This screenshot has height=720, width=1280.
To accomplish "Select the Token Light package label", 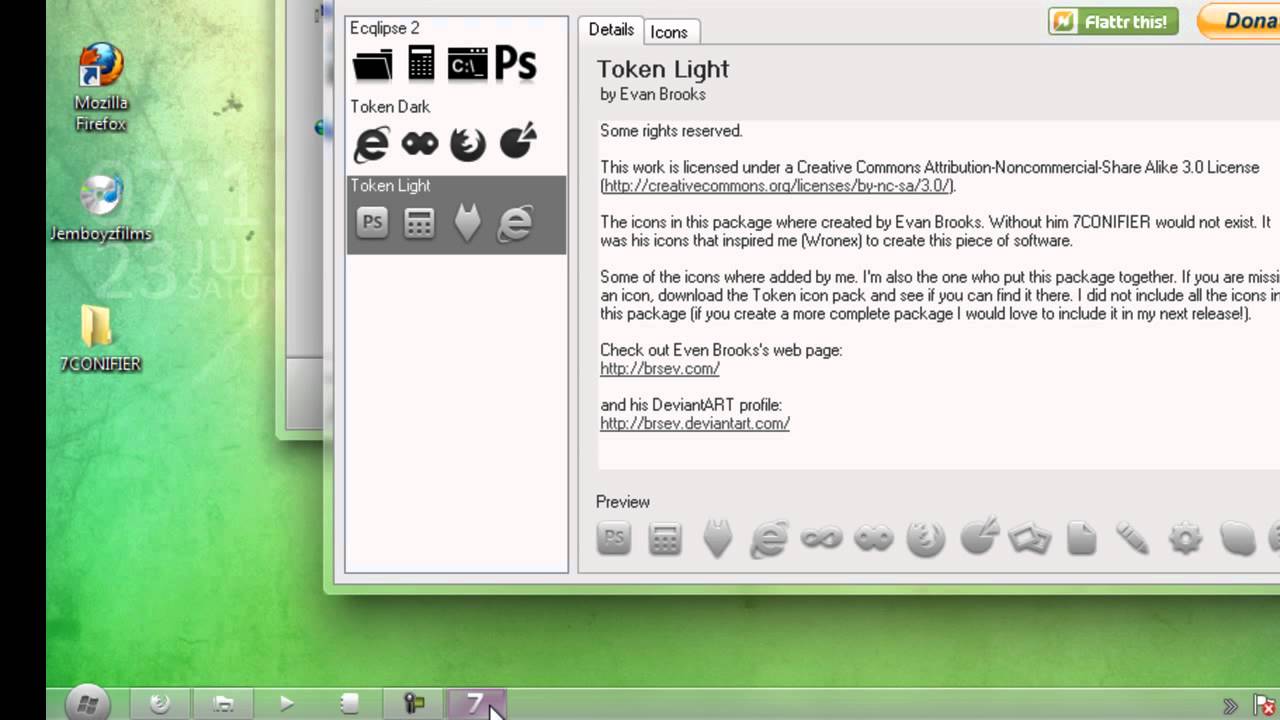I will pos(390,186).
